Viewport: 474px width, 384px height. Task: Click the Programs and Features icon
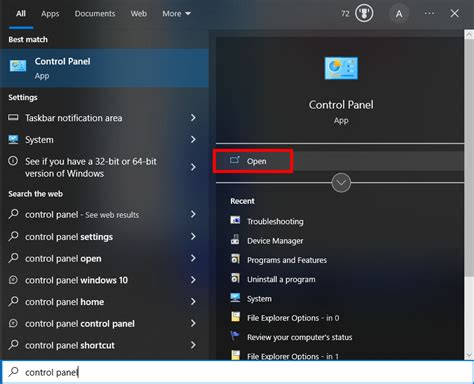(x=235, y=259)
